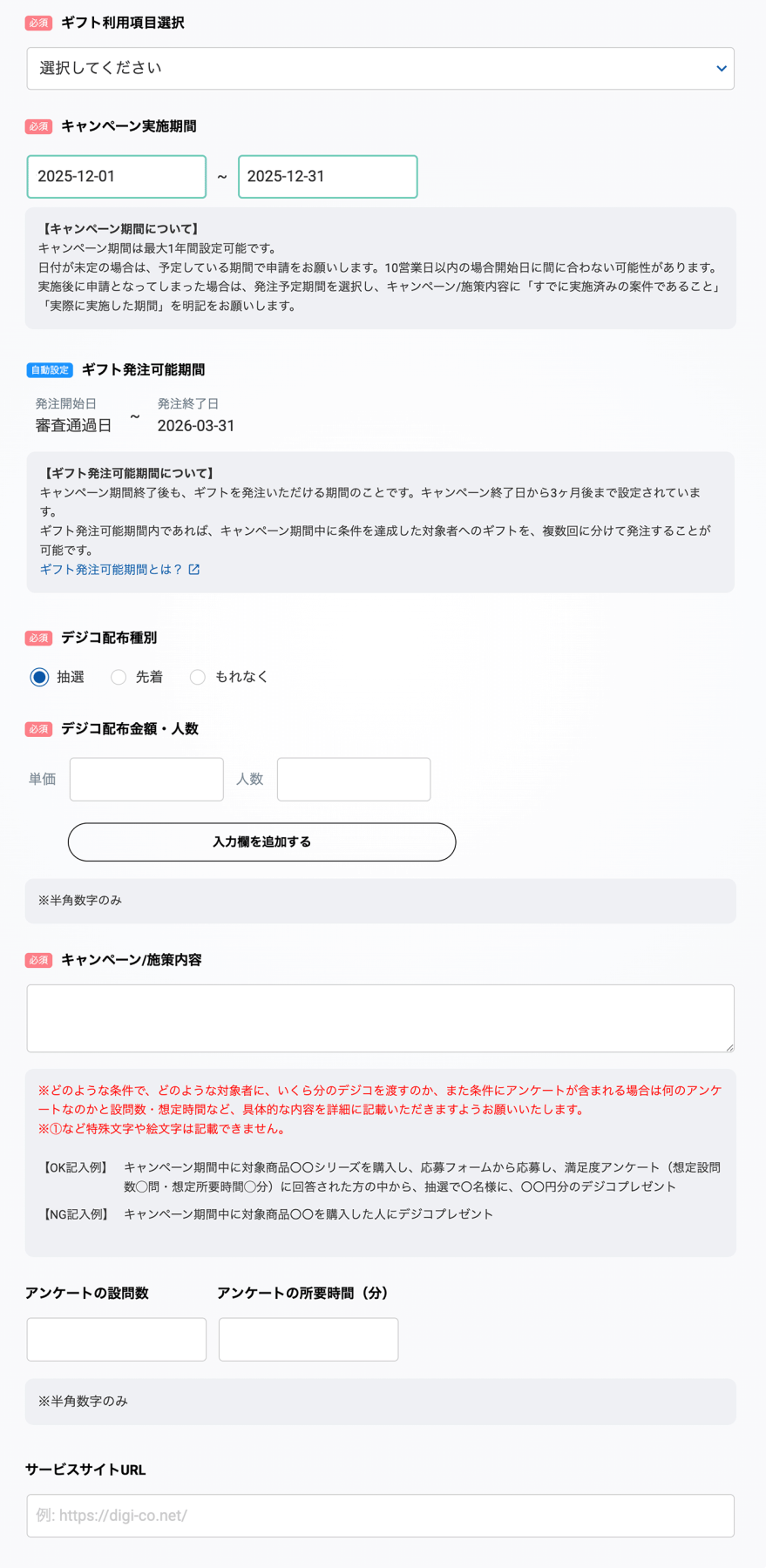The image size is (766, 1568).
Task: Select the 抽選 radio button
Action: click(39, 677)
